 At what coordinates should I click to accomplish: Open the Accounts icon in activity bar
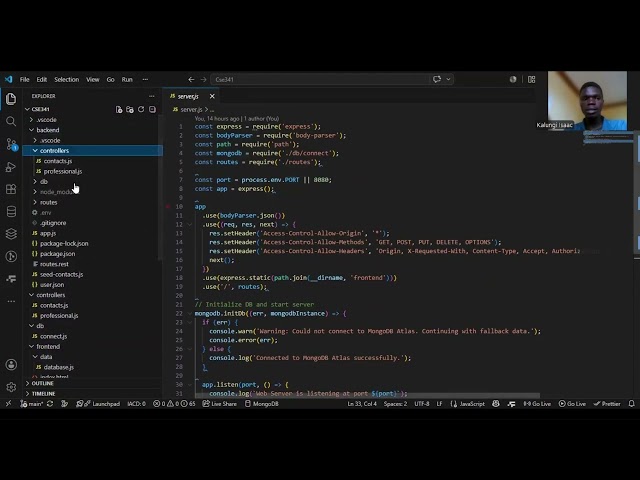pyautogui.click(x=11, y=364)
